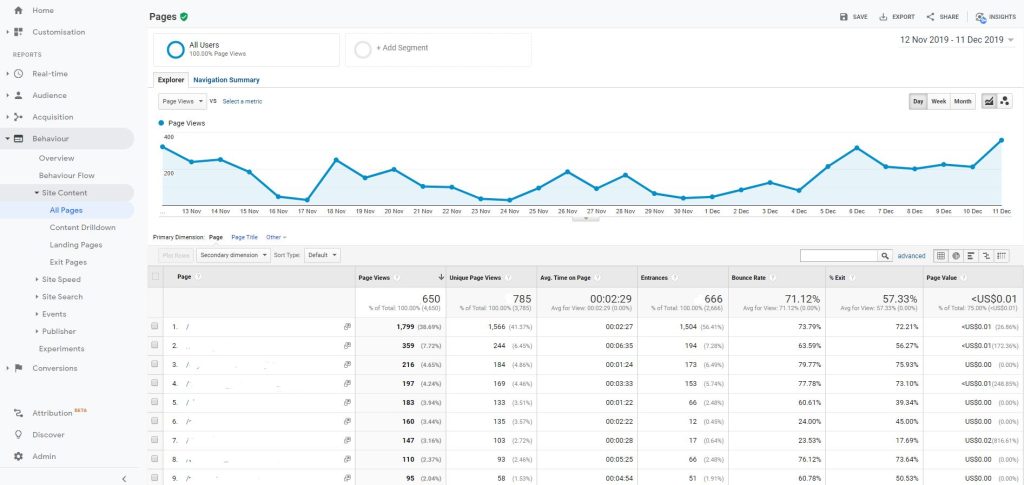Tick the checkbox for row 2
Viewport: 1024px width, 485px height.
154,345
